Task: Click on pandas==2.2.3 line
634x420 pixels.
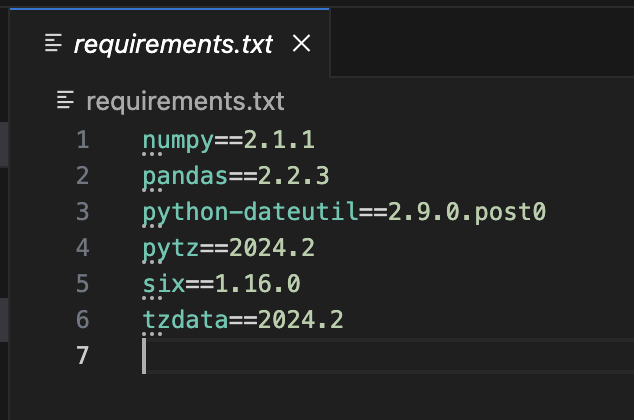Action: coord(236,176)
